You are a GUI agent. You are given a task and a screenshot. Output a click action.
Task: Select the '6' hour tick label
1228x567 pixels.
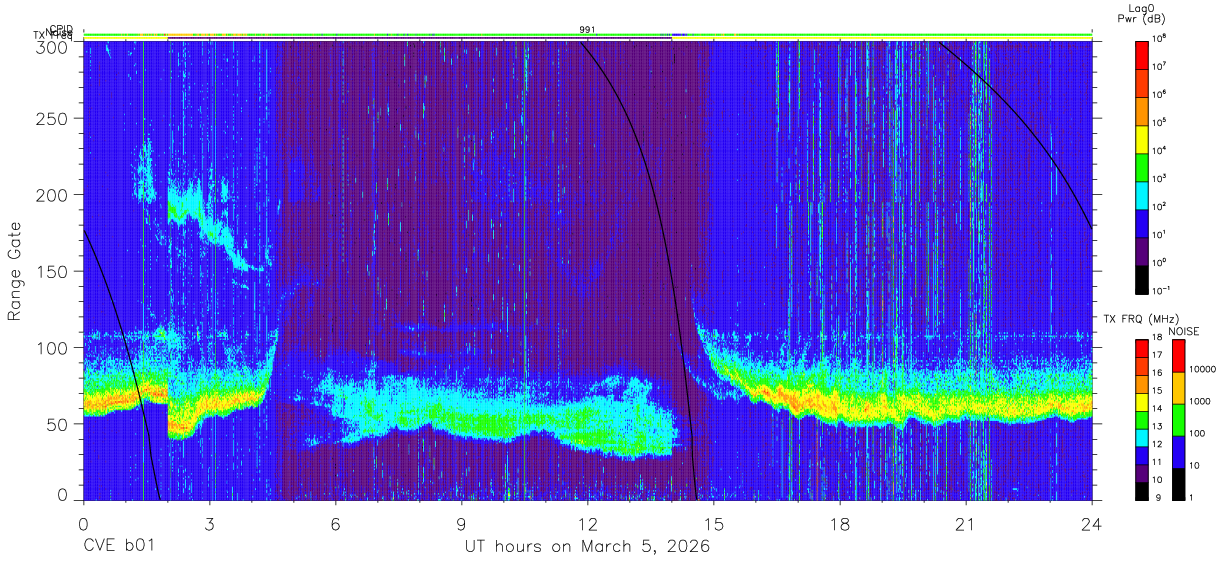click(x=335, y=523)
